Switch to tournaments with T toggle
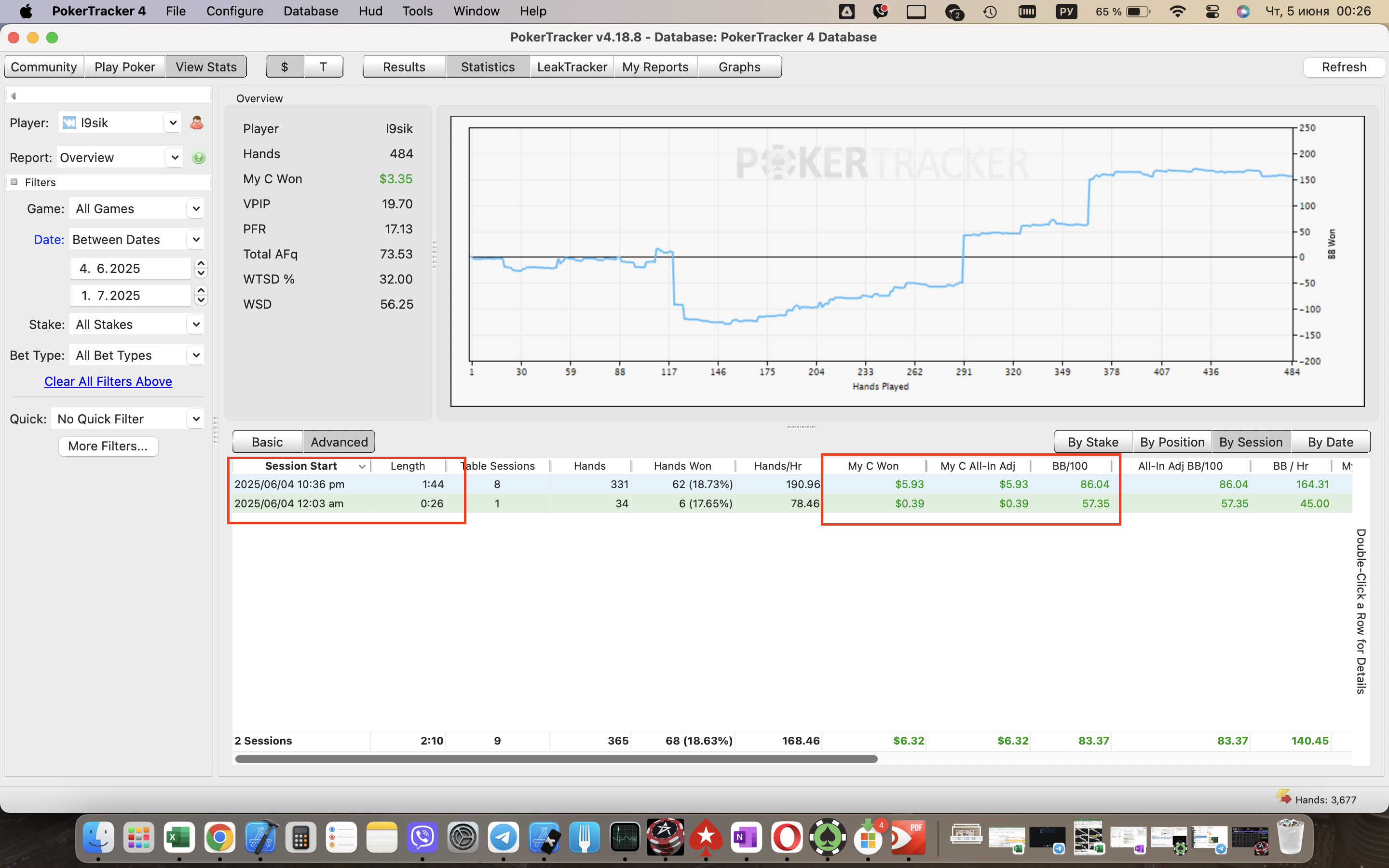The width and height of the screenshot is (1389, 868). [x=323, y=67]
